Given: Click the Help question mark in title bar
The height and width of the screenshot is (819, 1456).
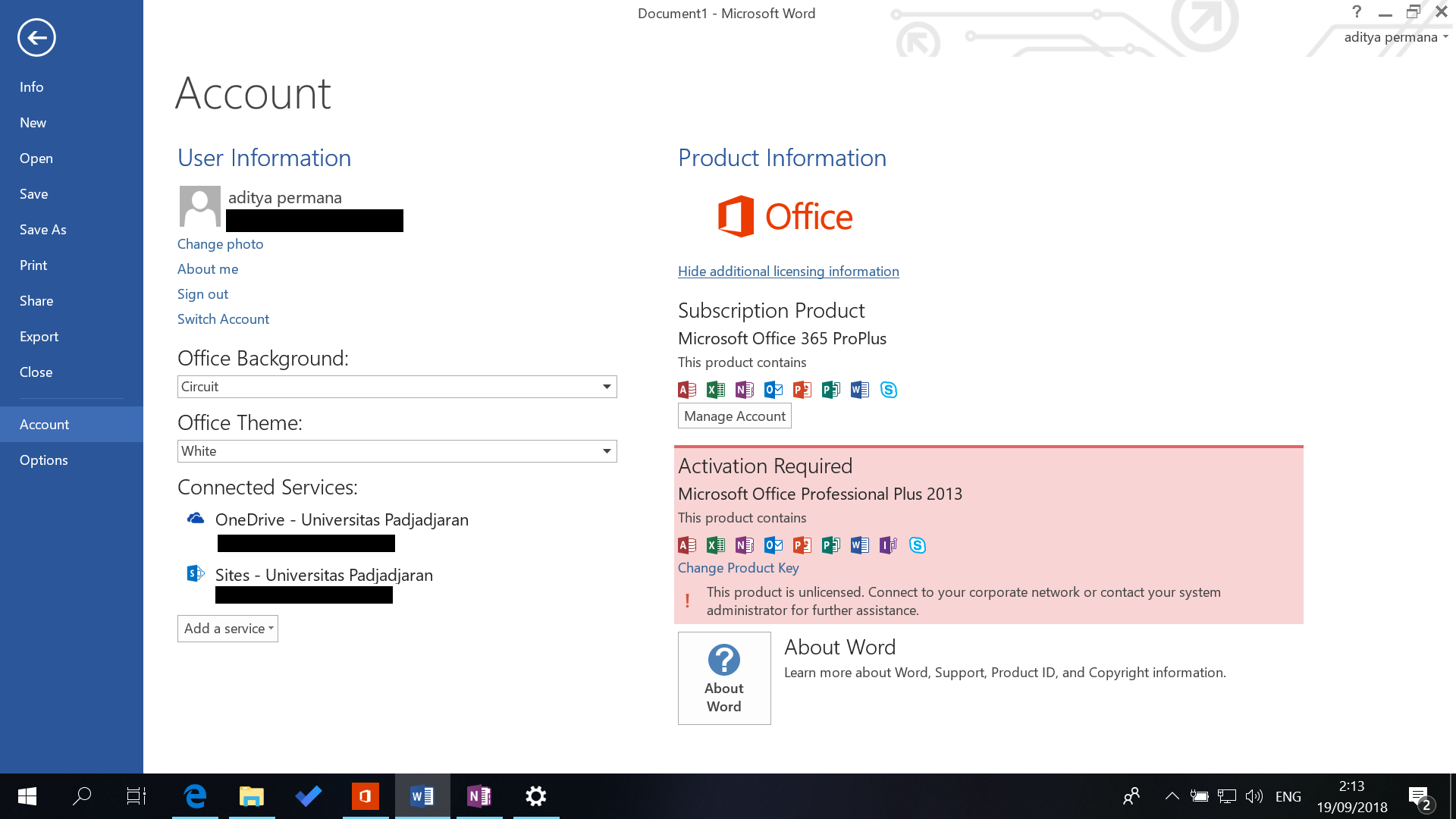Looking at the screenshot, I should (1357, 11).
